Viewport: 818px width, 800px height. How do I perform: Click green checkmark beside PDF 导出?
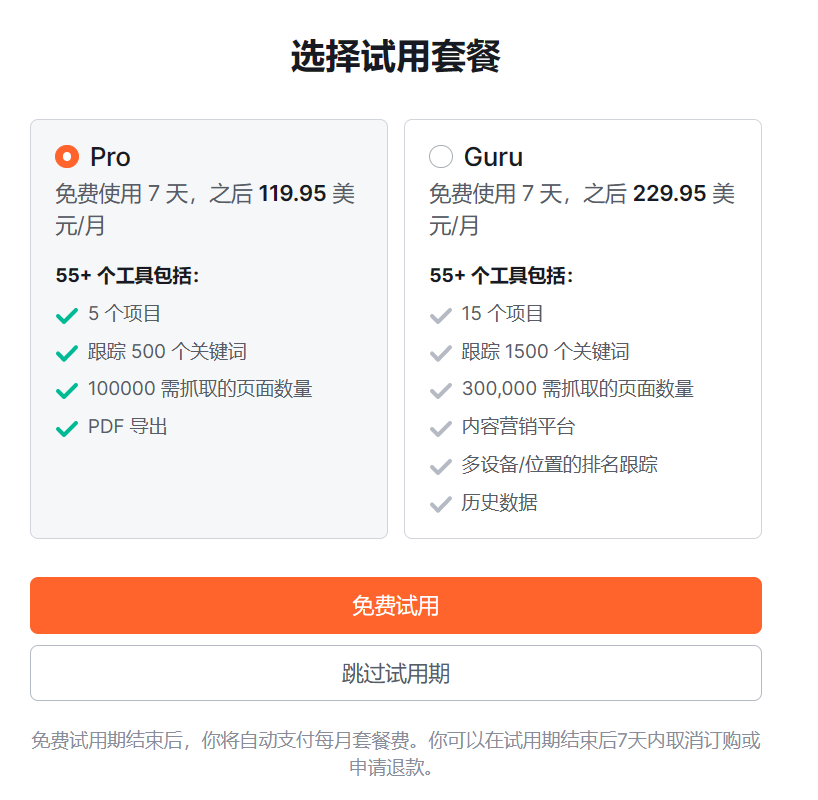pyautogui.click(x=67, y=428)
